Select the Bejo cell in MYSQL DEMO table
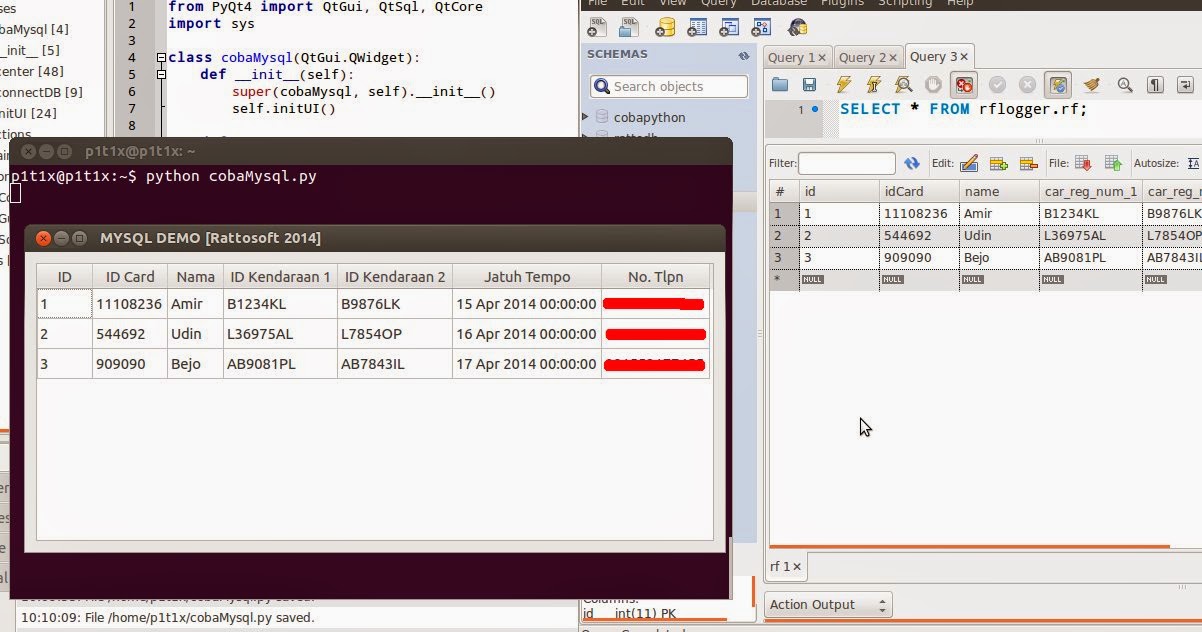The width and height of the screenshot is (1202, 632). coord(195,364)
